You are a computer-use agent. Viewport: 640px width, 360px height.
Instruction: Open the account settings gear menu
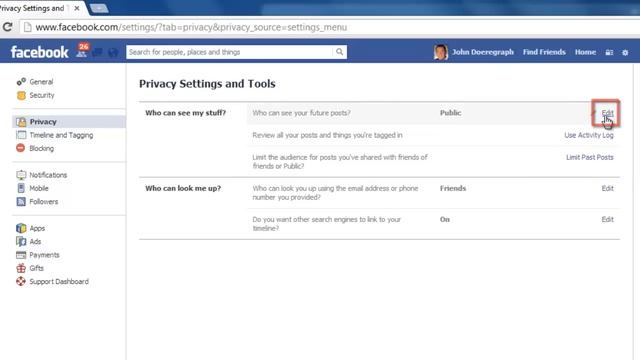(x=625, y=52)
